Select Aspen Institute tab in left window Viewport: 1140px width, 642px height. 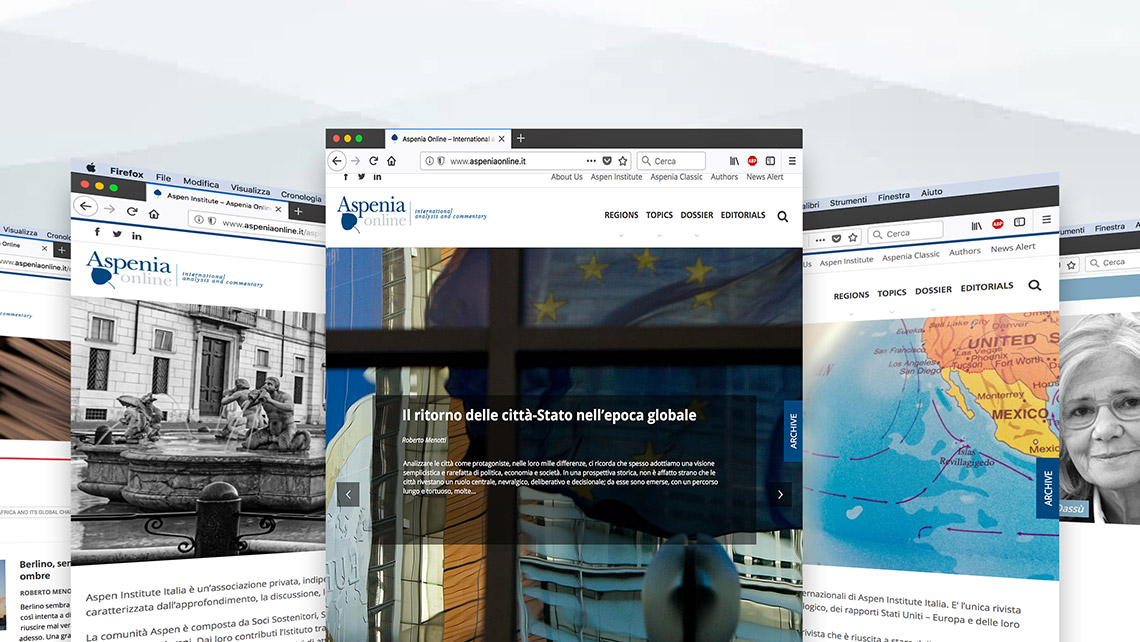[217, 201]
